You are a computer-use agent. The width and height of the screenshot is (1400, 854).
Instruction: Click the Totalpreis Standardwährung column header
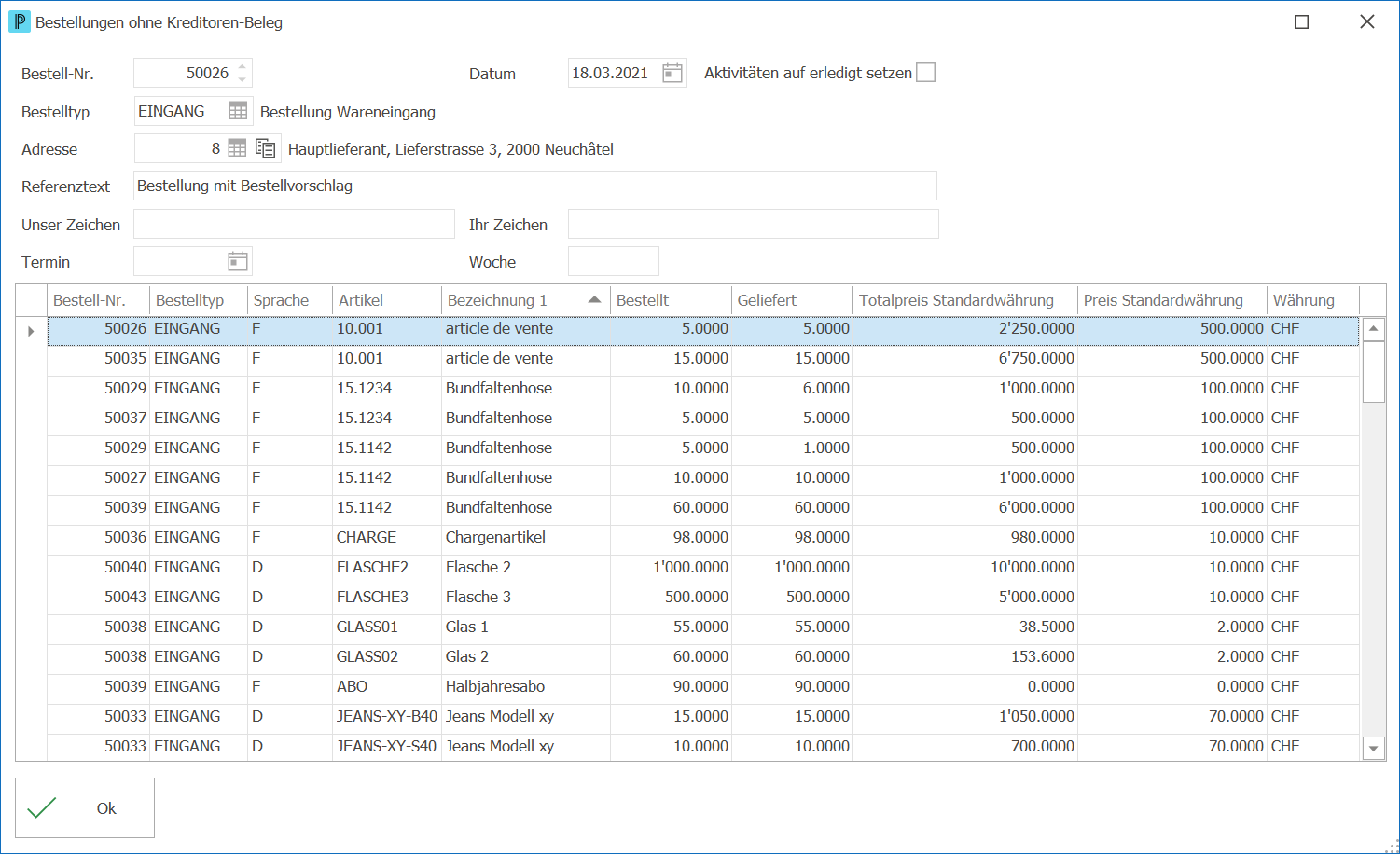click(x=965, y=300)
